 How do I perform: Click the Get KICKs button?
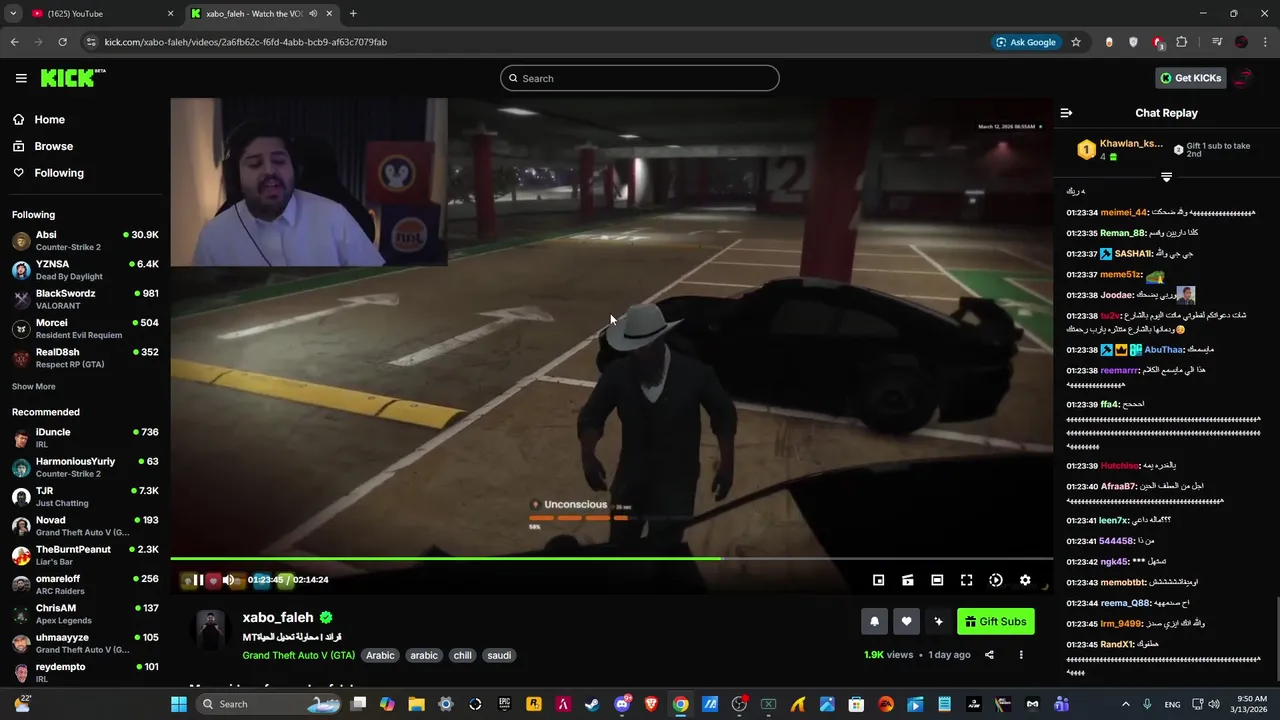pos(1190,78)
